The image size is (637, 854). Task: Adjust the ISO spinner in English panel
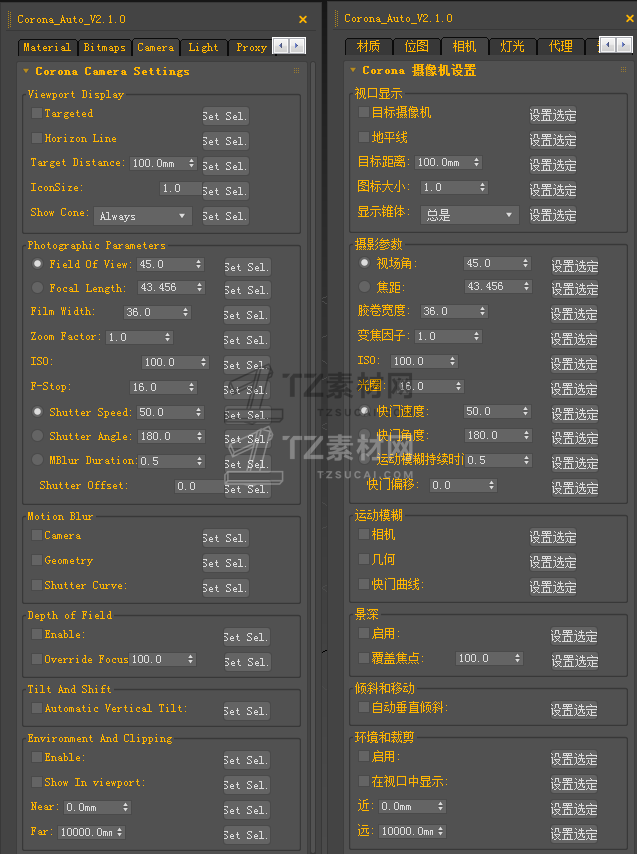pyautogui.click(x=204, y=362)
